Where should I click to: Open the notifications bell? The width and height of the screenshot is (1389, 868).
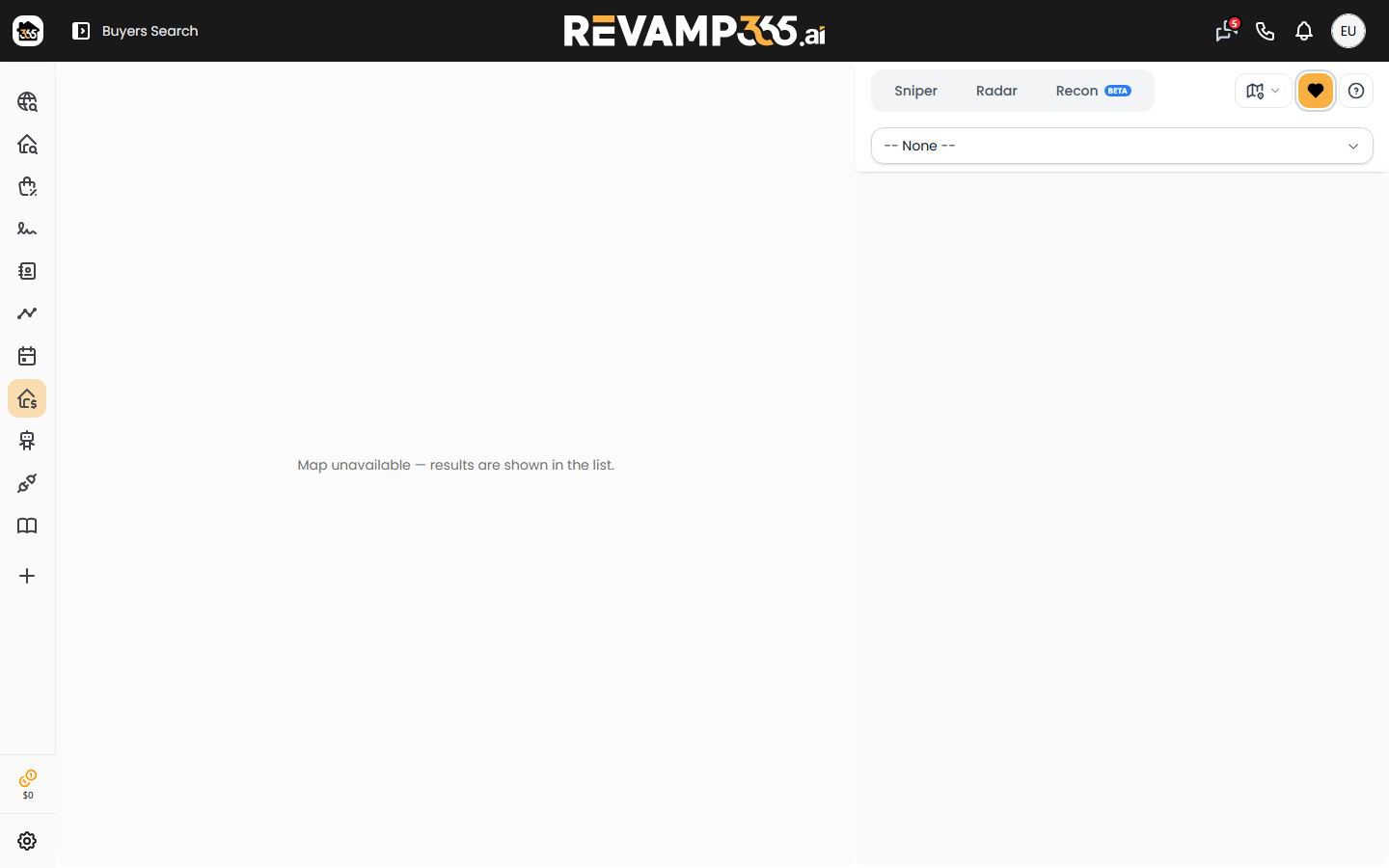tap(1304, 31)
